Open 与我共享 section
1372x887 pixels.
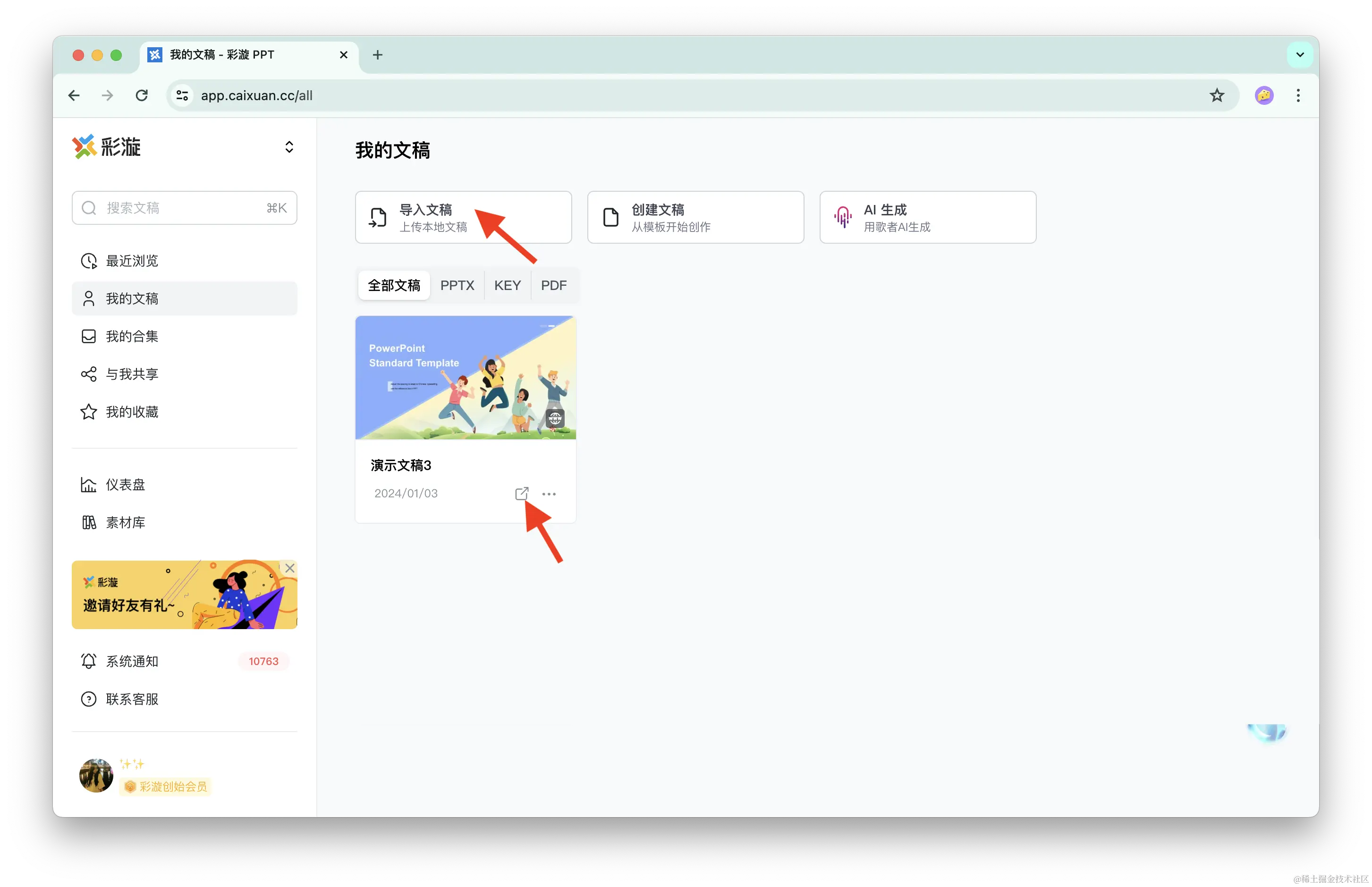pos(131,374)
